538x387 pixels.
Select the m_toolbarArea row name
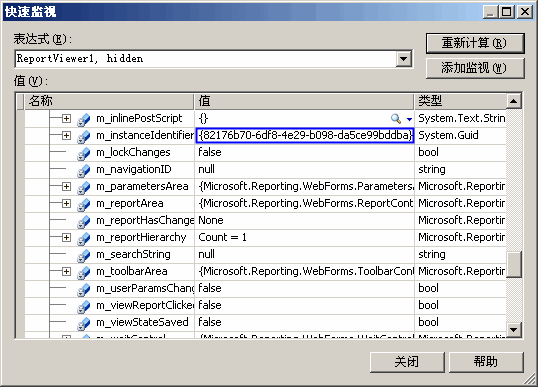132,271
